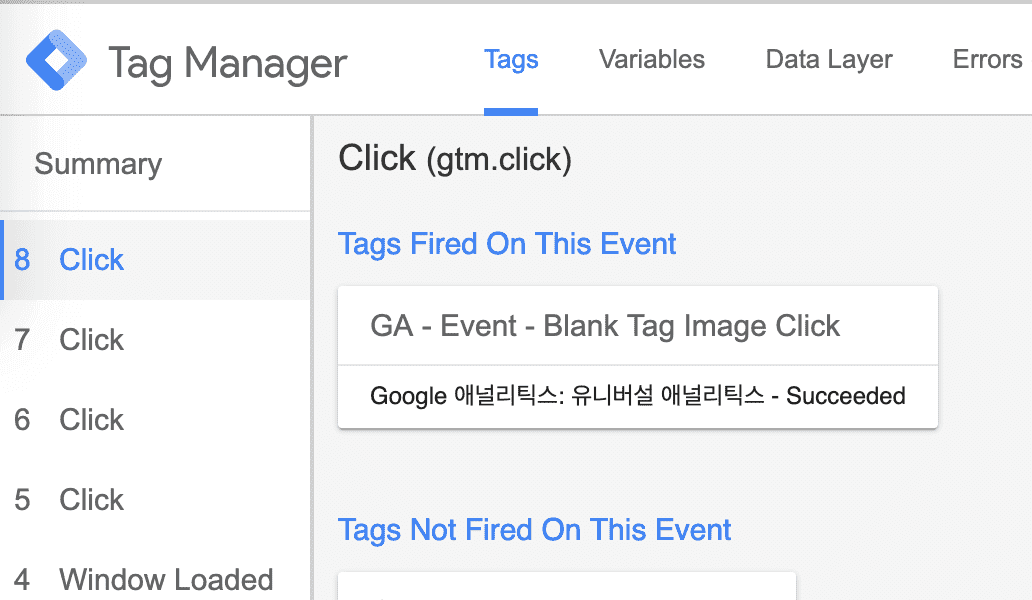Click the (gtm.click) event name label
This screenshot has width=1032, height=600.
499,161
